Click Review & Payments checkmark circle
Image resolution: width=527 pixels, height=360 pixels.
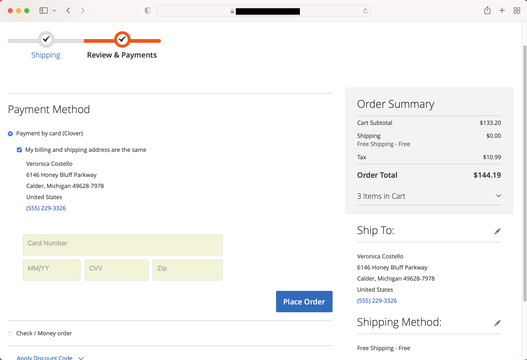click(x=122, y=39)
